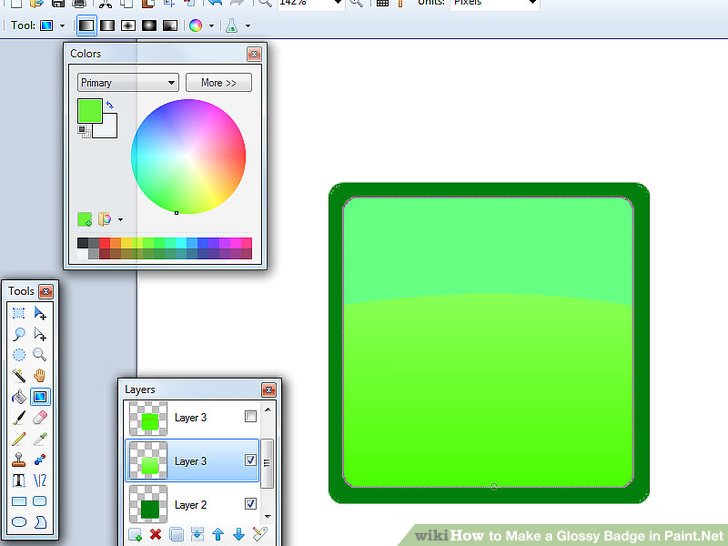Expand the color mode dropdown arrow
Viewport: 728px width, 546px height.
click(x=211, y=26)
